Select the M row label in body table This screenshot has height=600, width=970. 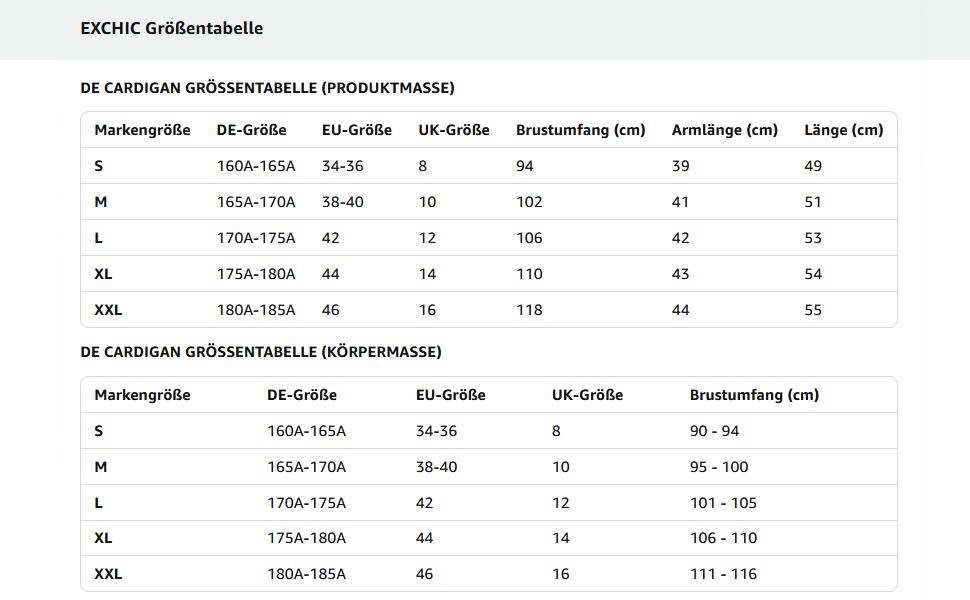100,467
